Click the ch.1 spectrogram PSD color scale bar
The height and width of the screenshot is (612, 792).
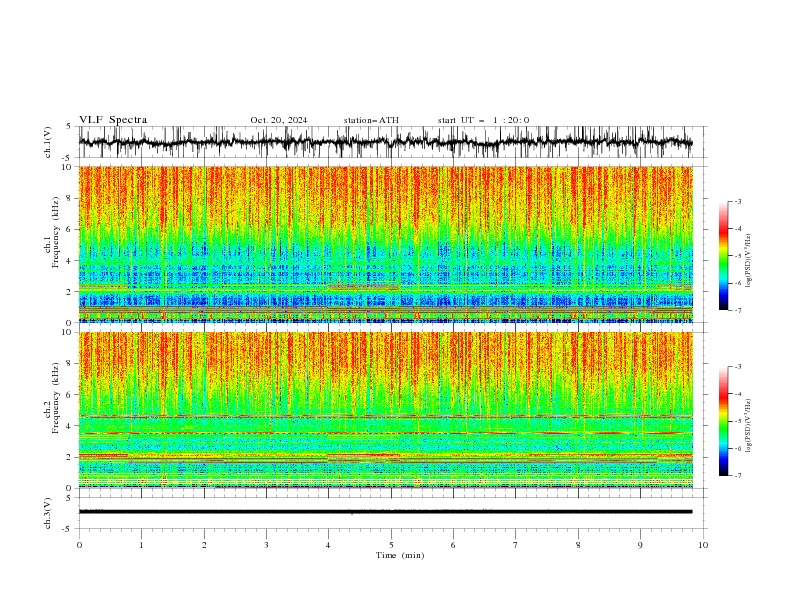pyautogui.click(x=723, y=256)
